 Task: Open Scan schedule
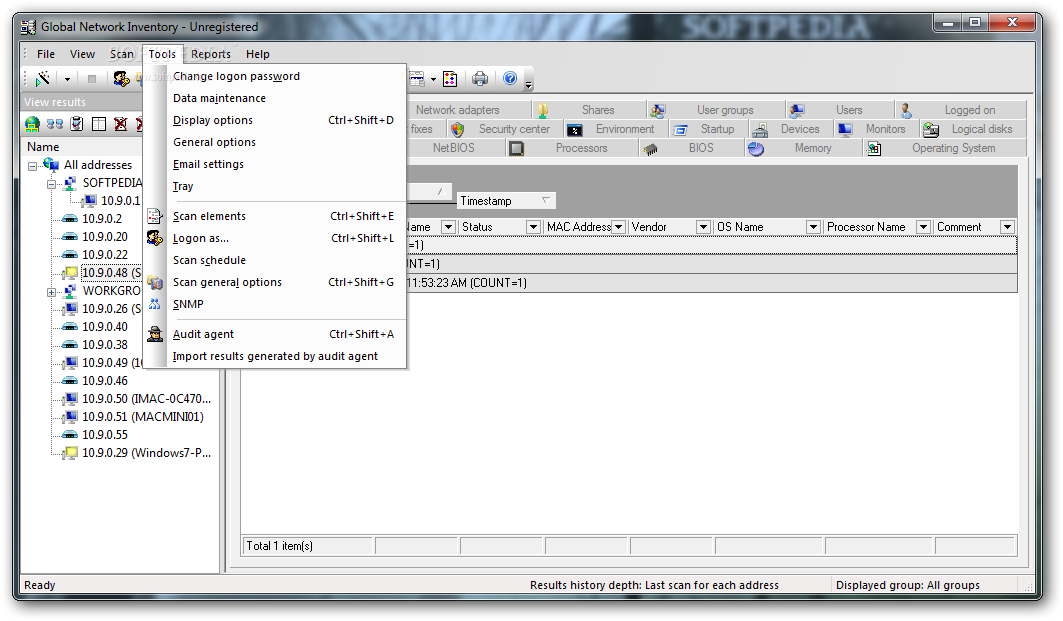point(275,260)
